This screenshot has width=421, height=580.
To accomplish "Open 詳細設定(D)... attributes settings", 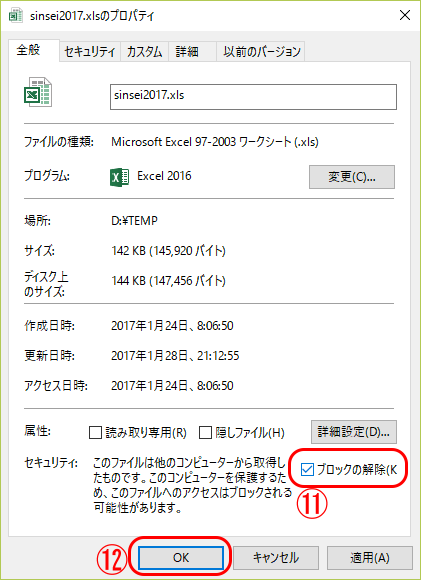I will 354,432.
